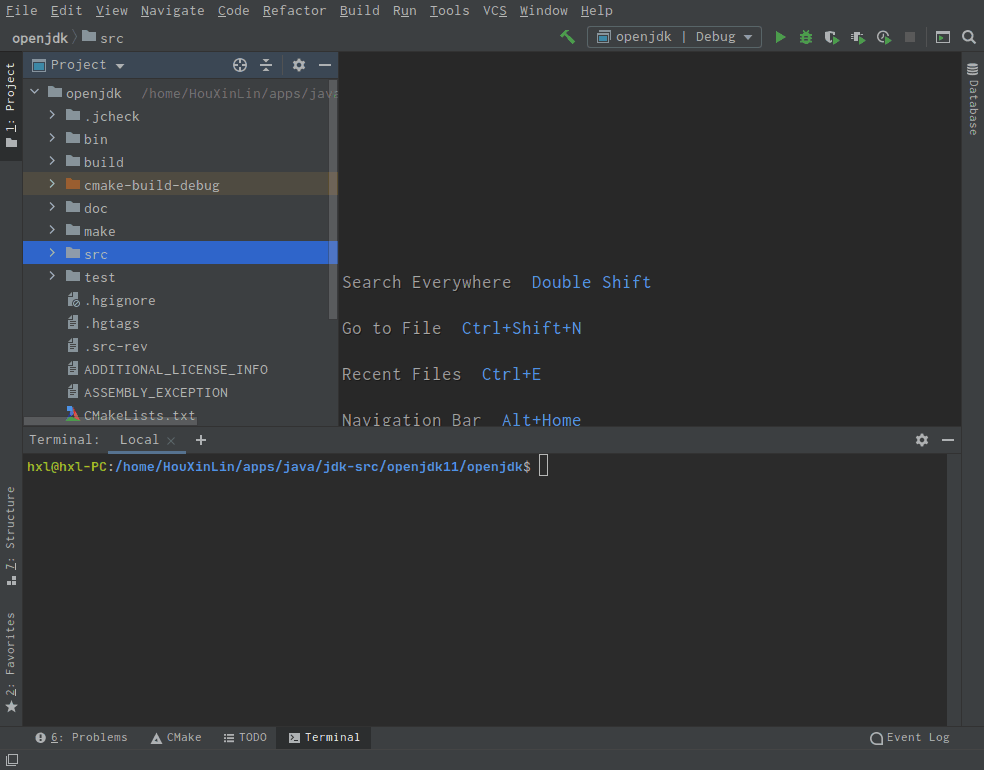The image size is (984, 770).
Task: Open the Build menu
Action: tap(360, 11)
